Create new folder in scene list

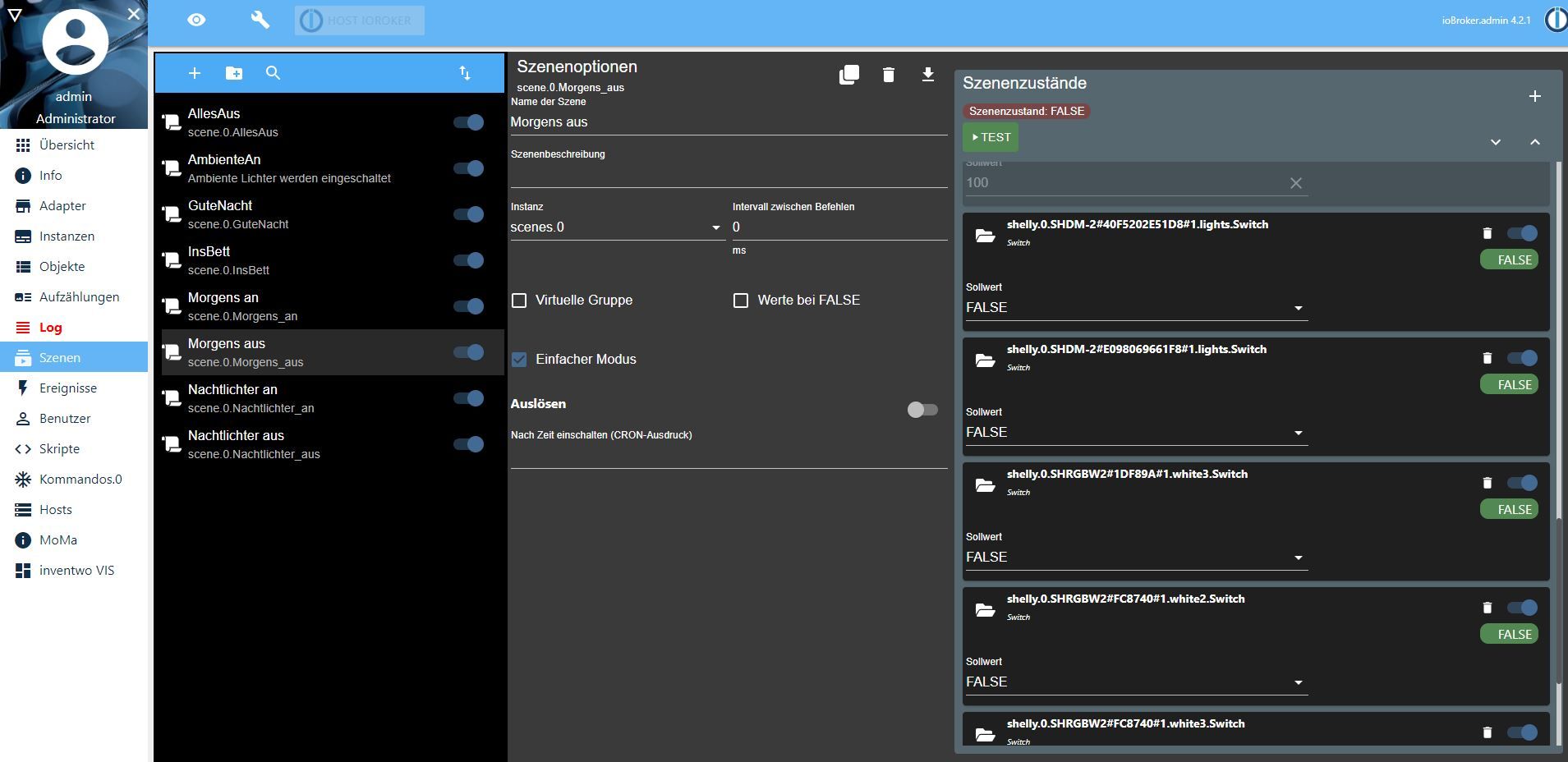[x=234, y=73]
